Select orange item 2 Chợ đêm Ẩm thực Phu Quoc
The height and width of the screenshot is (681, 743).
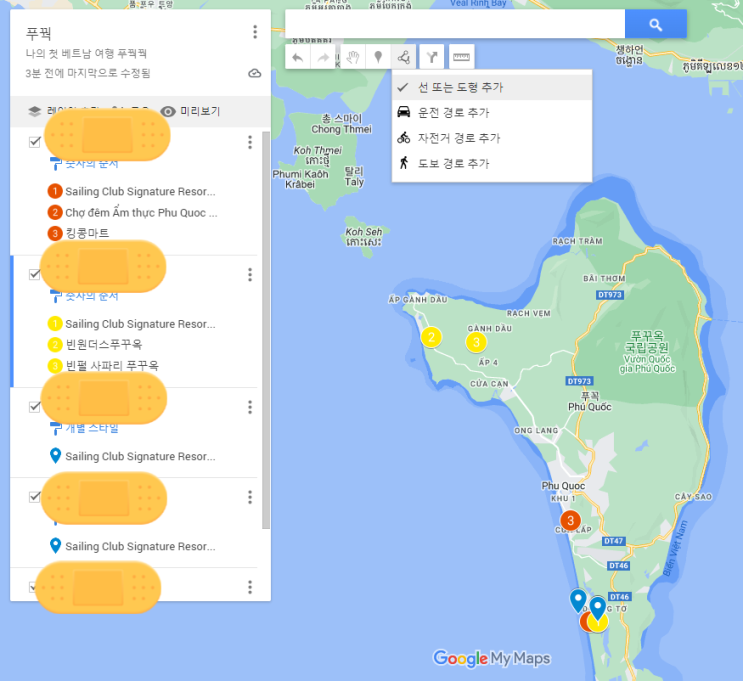(x=133, y=212)
